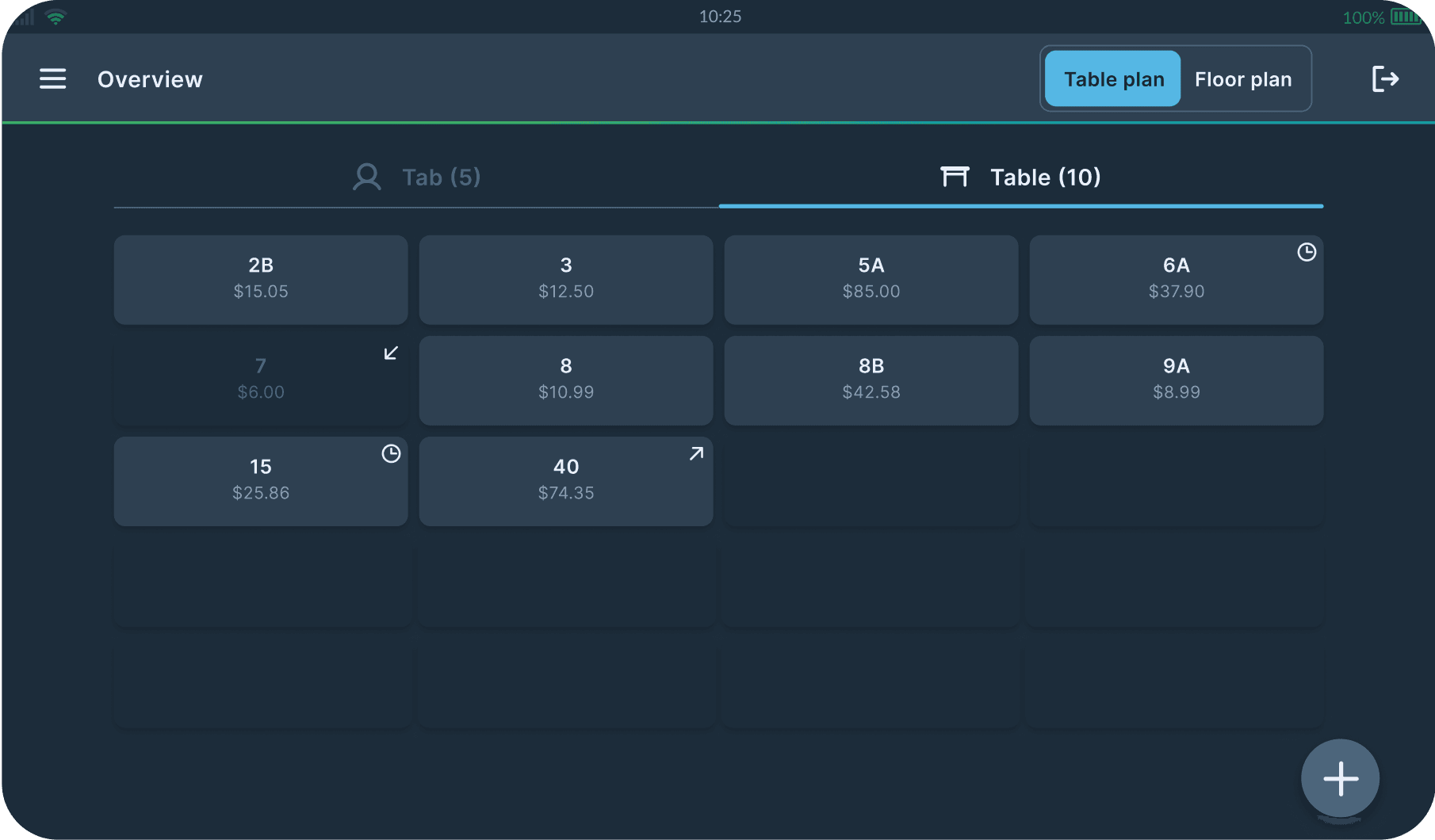Click the 100% battery percentage
Screen dimensions: 1435x840
(1363, 17)
